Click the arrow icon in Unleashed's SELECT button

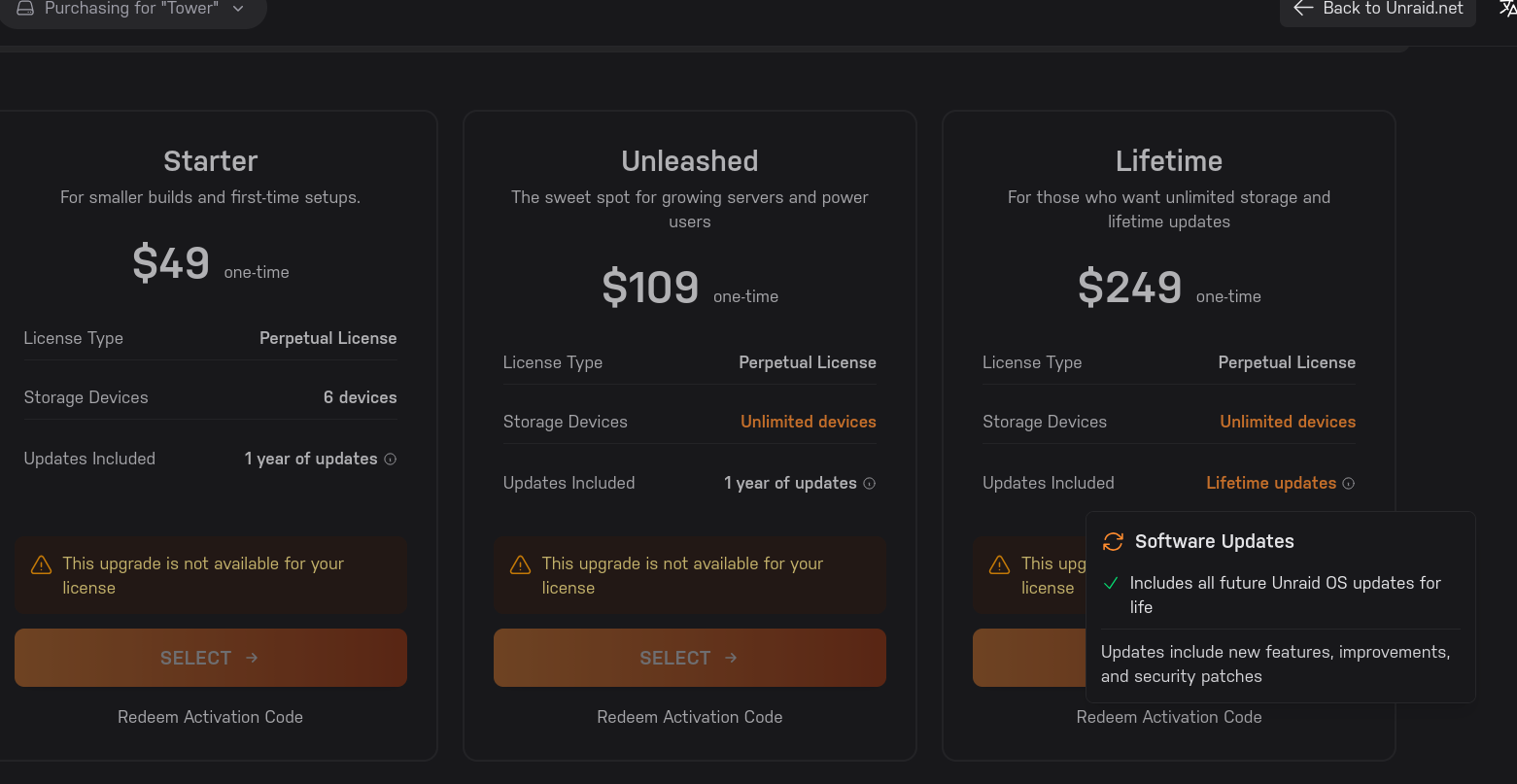(731, 658)
